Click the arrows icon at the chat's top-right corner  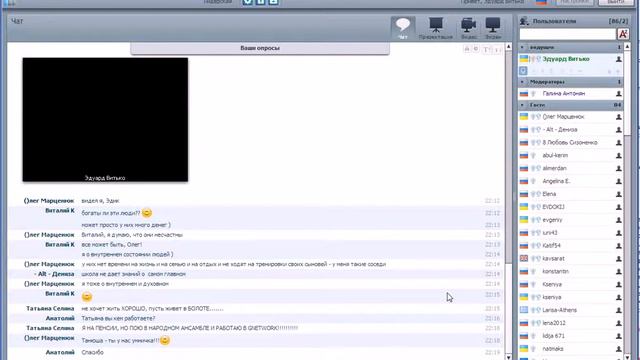[498, 49]
